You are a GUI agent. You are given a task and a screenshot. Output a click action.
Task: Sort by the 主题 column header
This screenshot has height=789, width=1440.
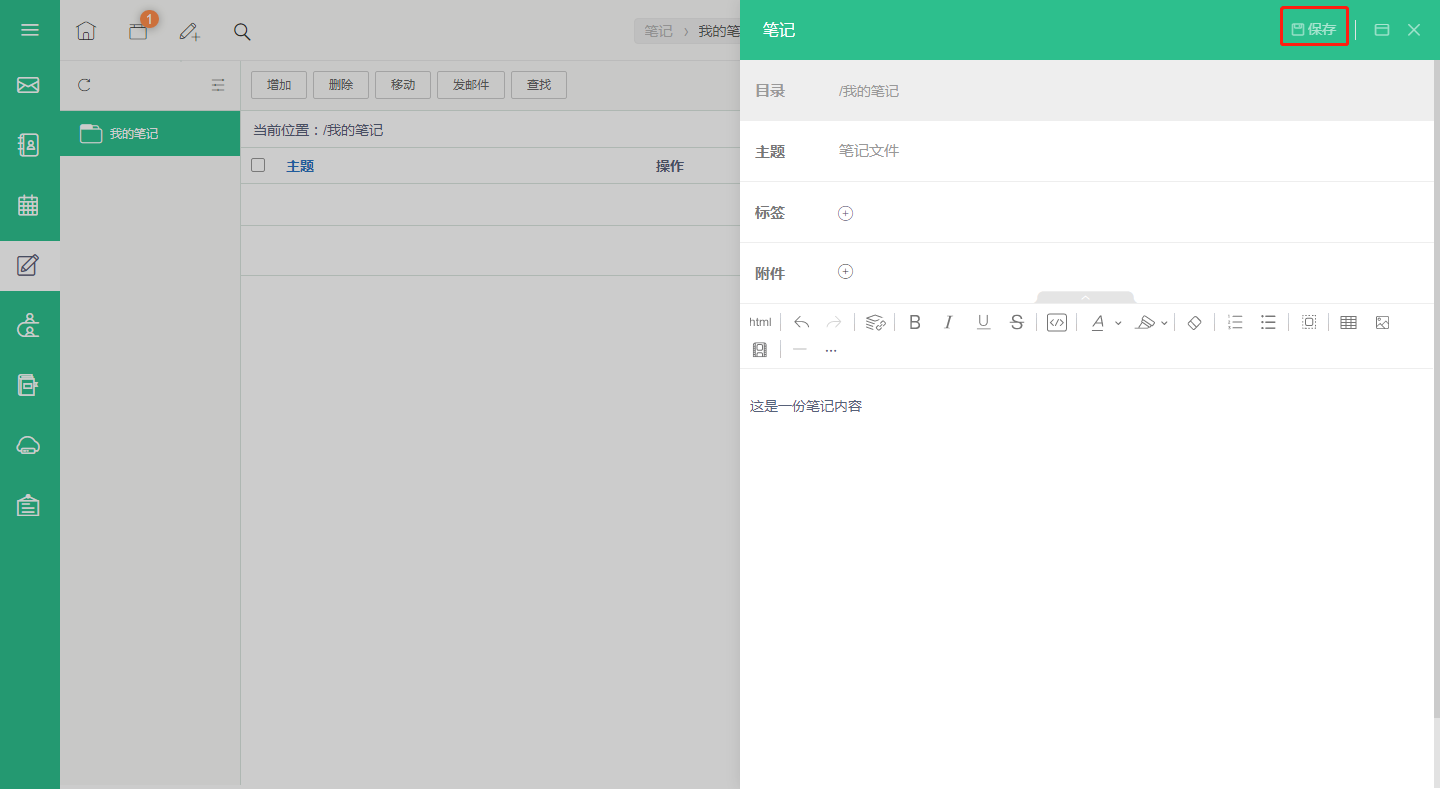(300, 166)
